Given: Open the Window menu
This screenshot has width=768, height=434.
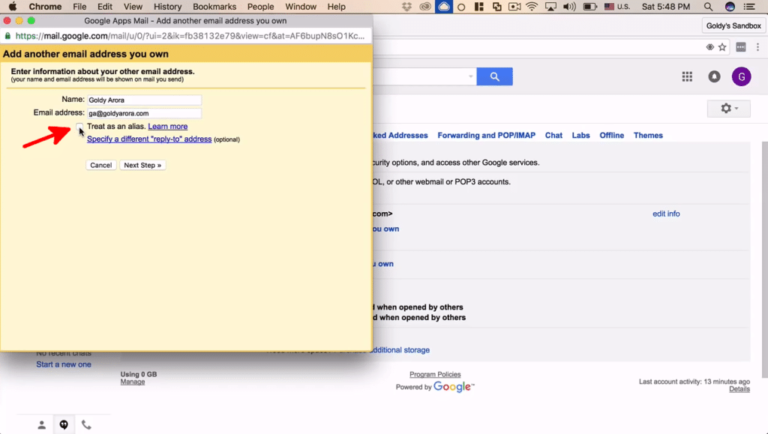Looking at the screenshot, I should tap(301, 7).
